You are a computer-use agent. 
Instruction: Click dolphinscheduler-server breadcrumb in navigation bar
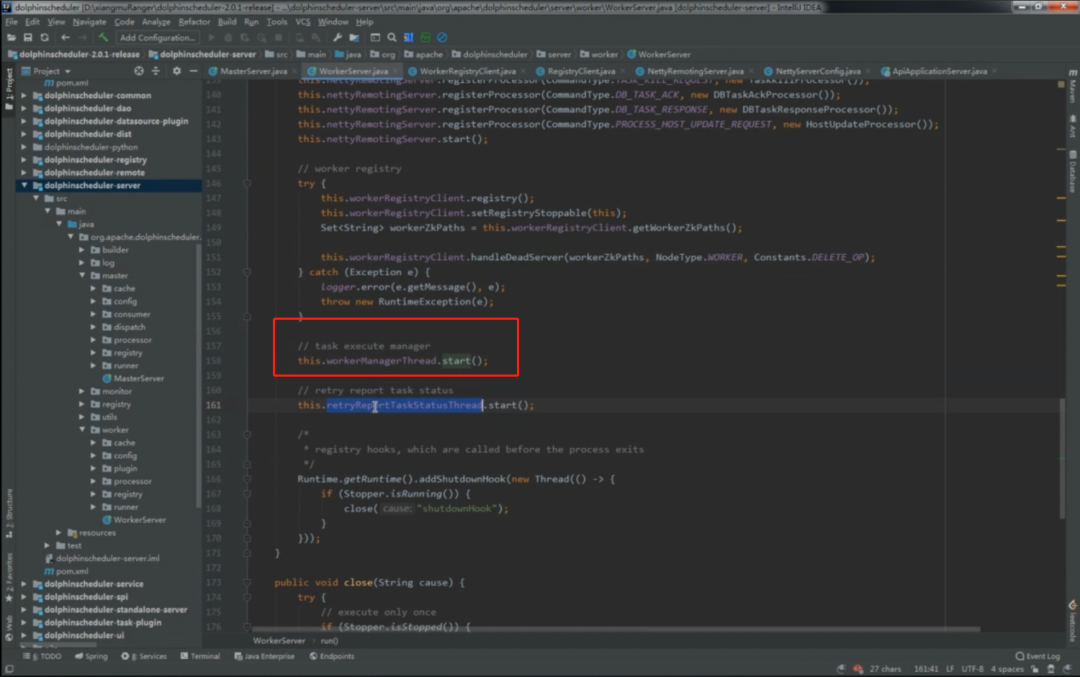(x=202, y=54)
